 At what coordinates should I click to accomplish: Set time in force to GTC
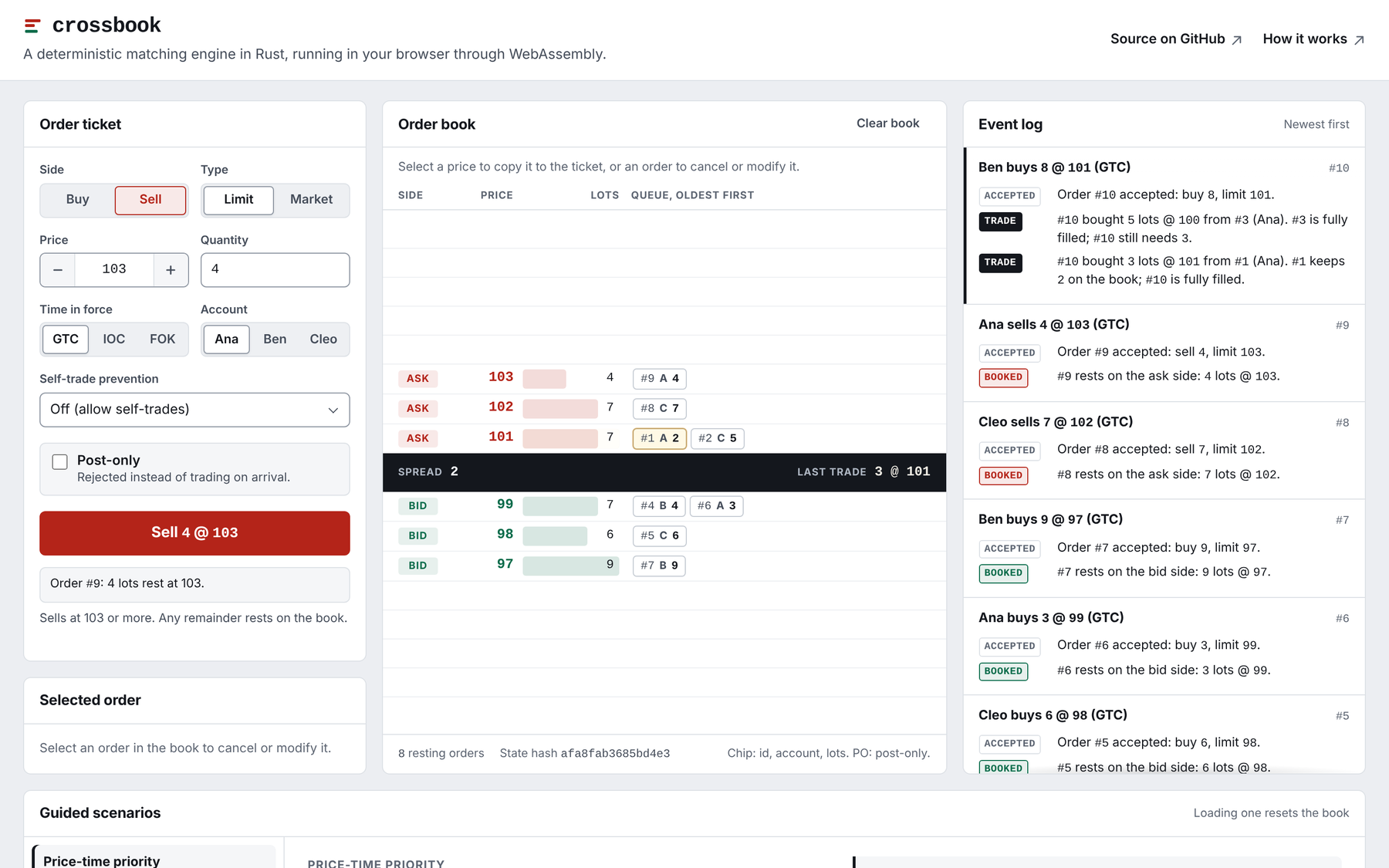pyautogui.click(x=66, y=339)
